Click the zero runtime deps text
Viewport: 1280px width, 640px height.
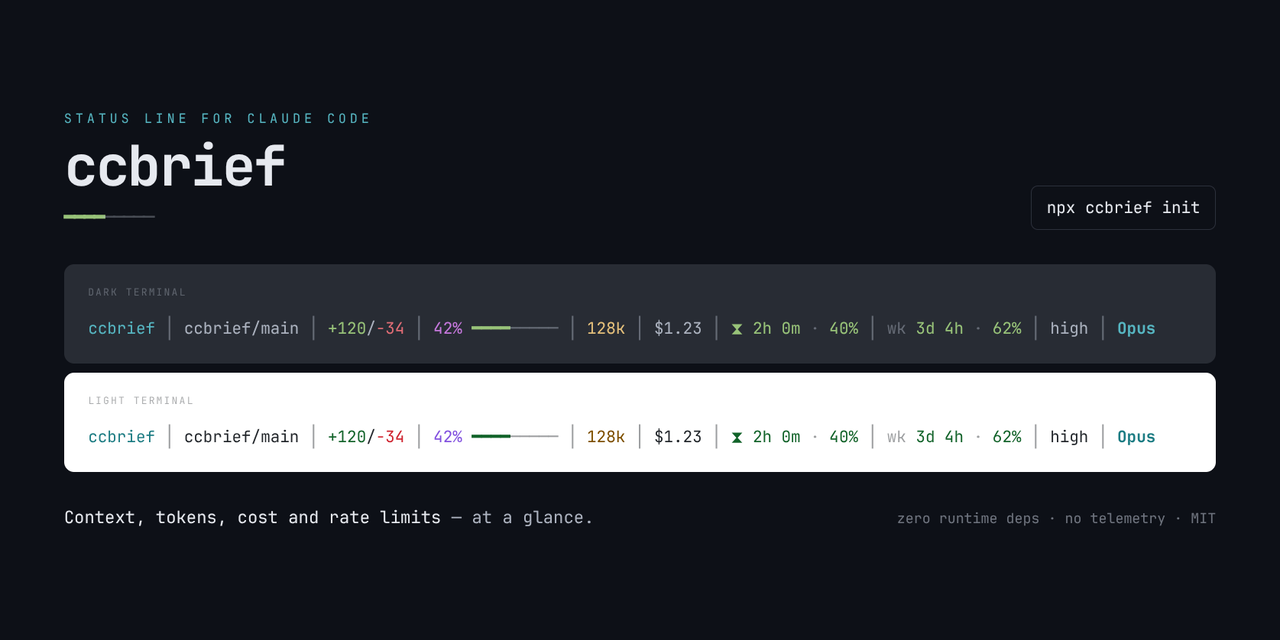[968, 518]
